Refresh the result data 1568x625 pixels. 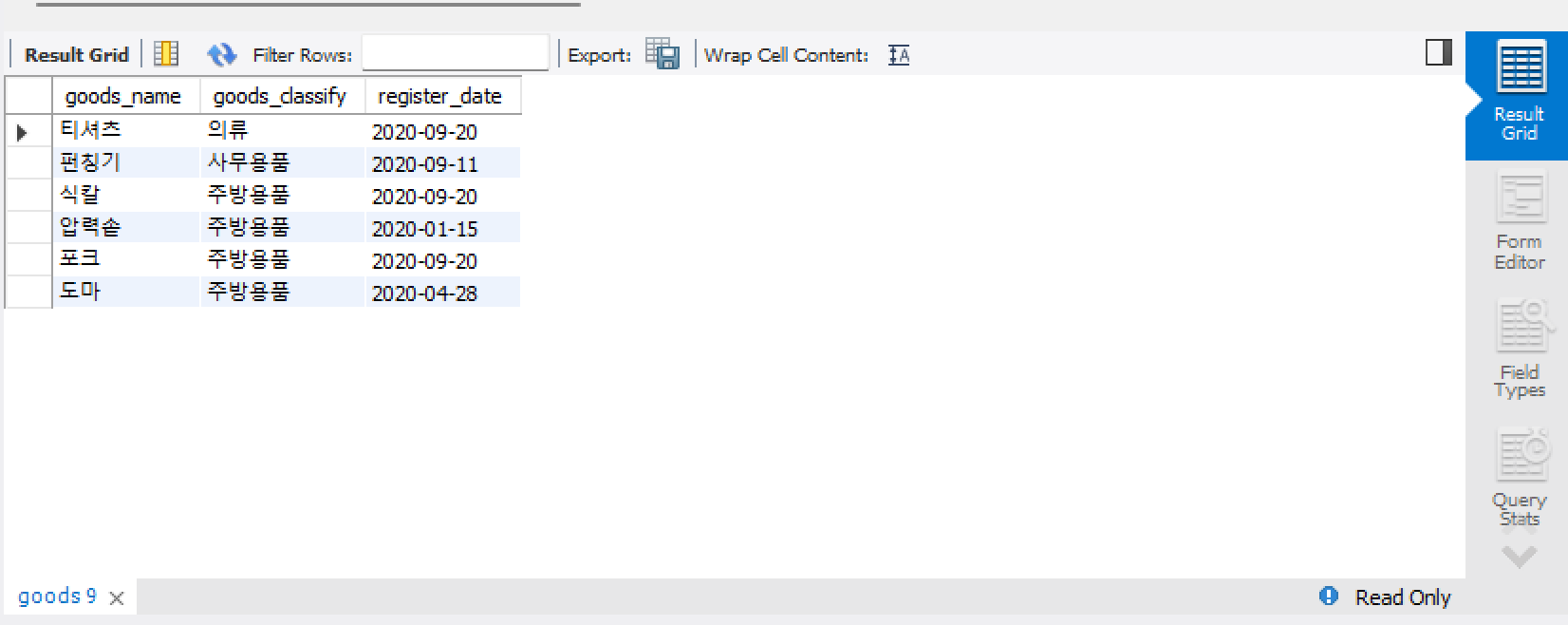click(x=221, y=54)
